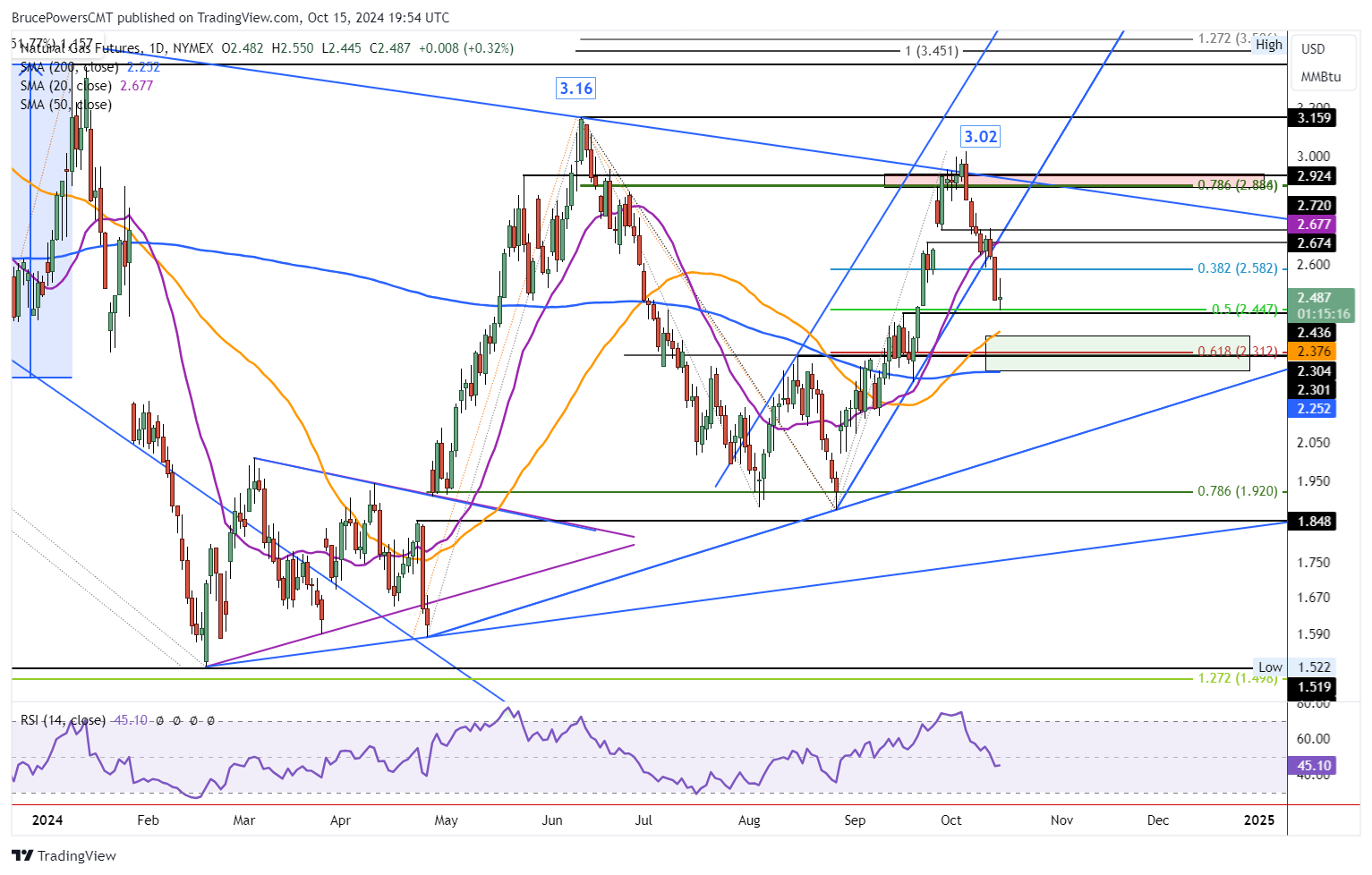Click the Dec label on time axis
Image resolution: width=1372 pixels, height=875 pixels.
(1158, 820)
